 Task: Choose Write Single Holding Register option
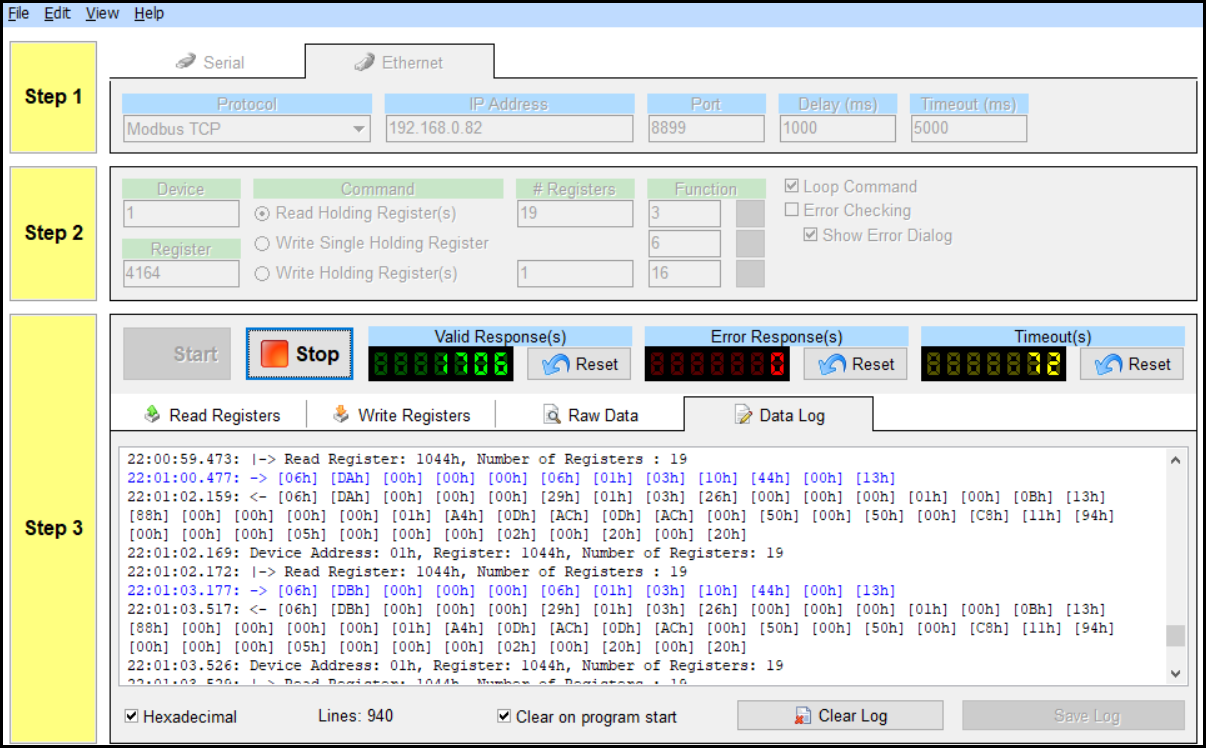click(x=263, y=243)
